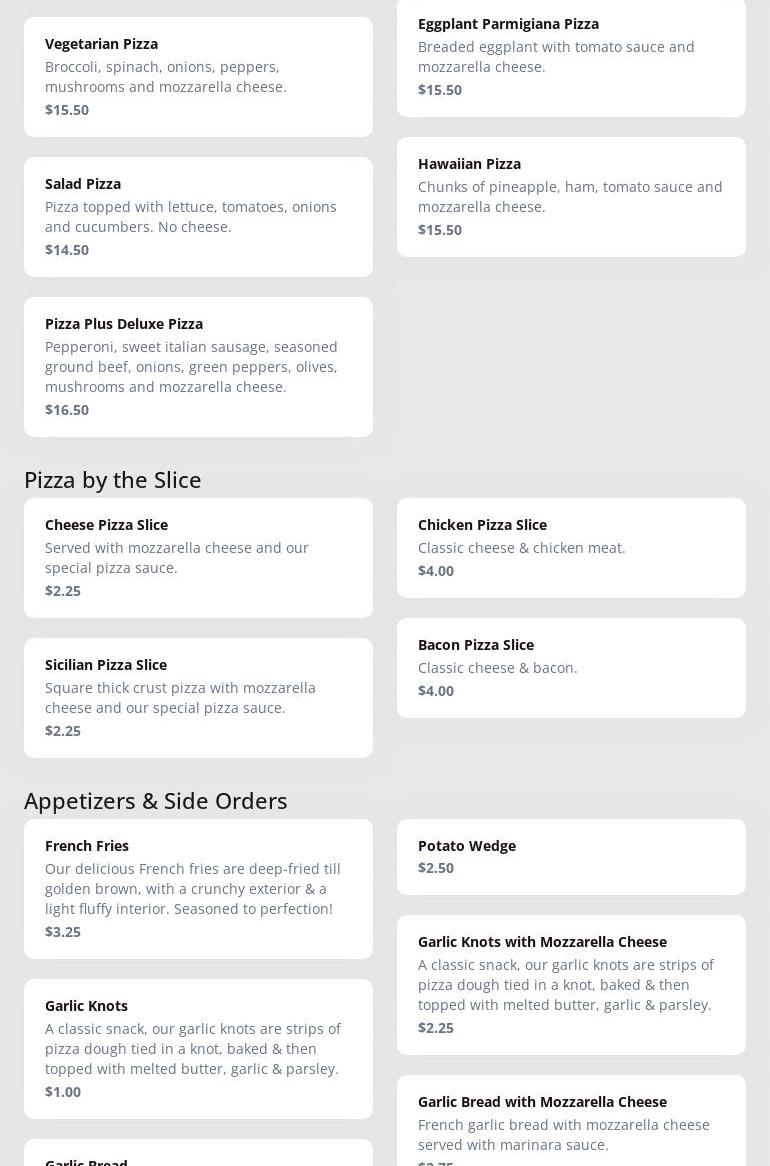This screenshot has height=1166, width=770.
Task: Select the Pizza Plus Deluxe Pizza card
Action: point(198,366)
